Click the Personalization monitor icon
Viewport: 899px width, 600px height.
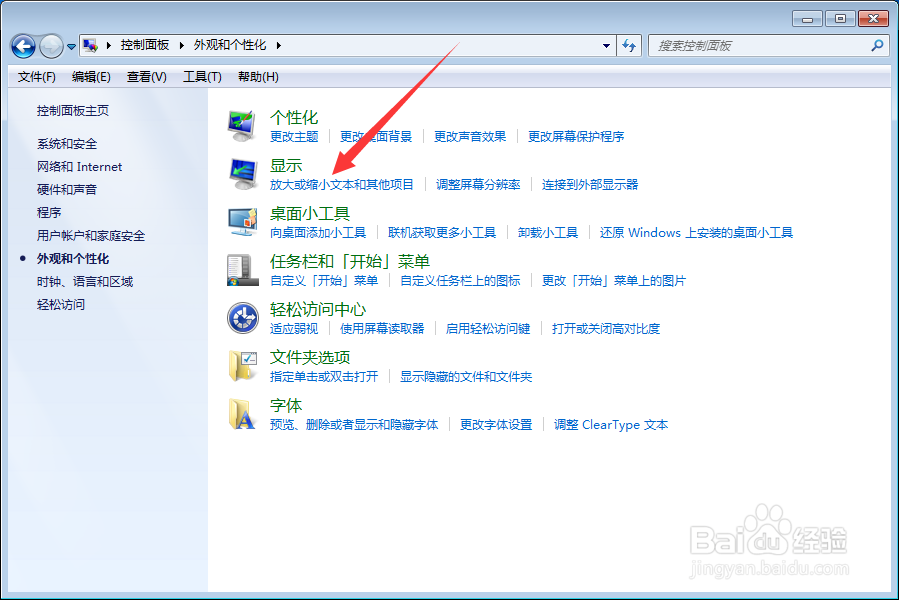click(x=242, y=126)
